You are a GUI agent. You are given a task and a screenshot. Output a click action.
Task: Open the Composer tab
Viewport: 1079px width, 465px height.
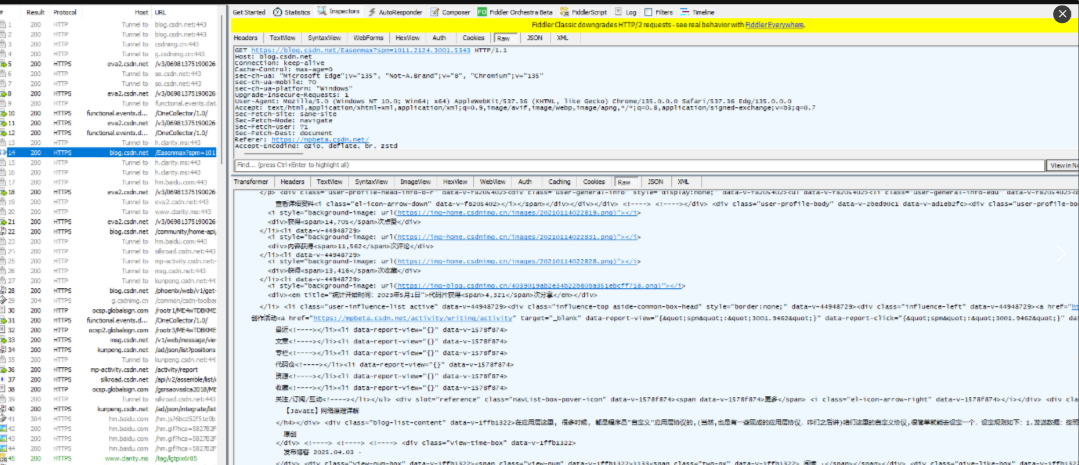tap(451, 12)
